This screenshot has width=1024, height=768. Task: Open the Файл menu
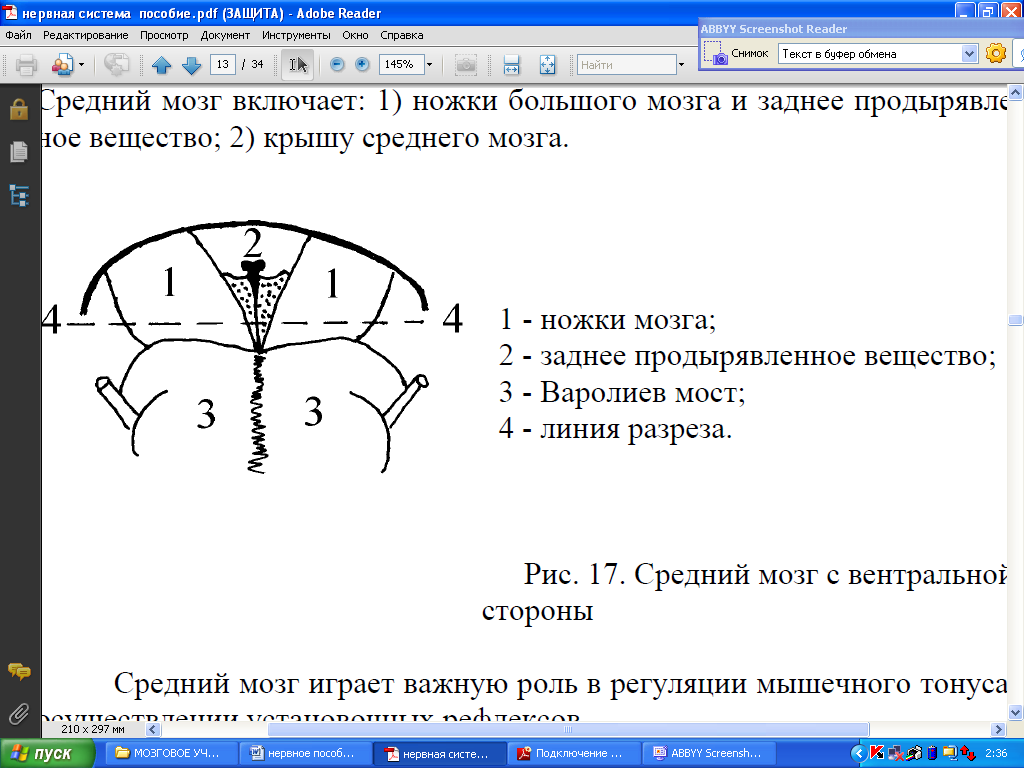pos(18,35)
